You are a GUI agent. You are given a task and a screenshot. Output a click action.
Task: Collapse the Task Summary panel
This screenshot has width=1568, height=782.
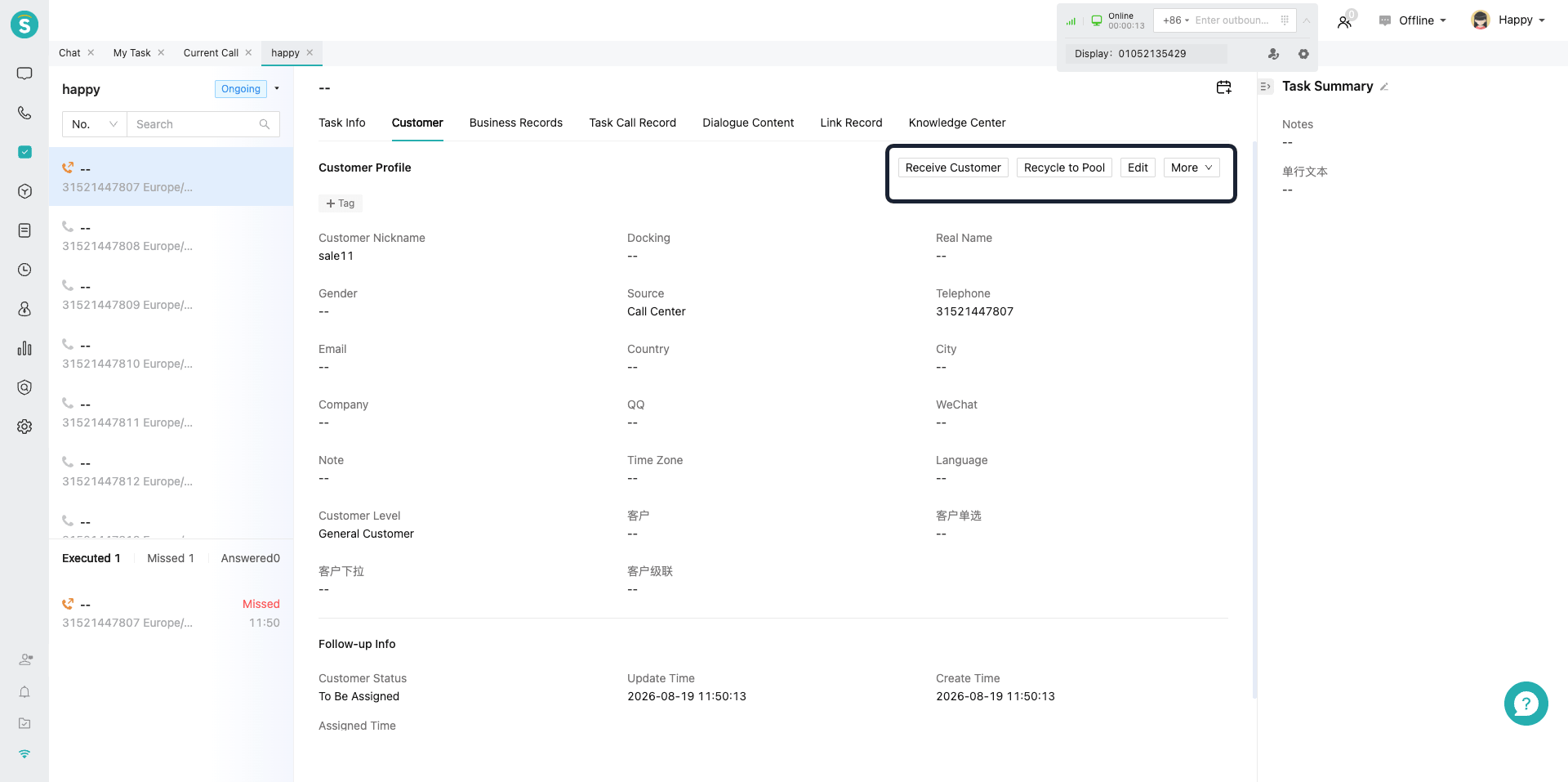pos(1266,87)
